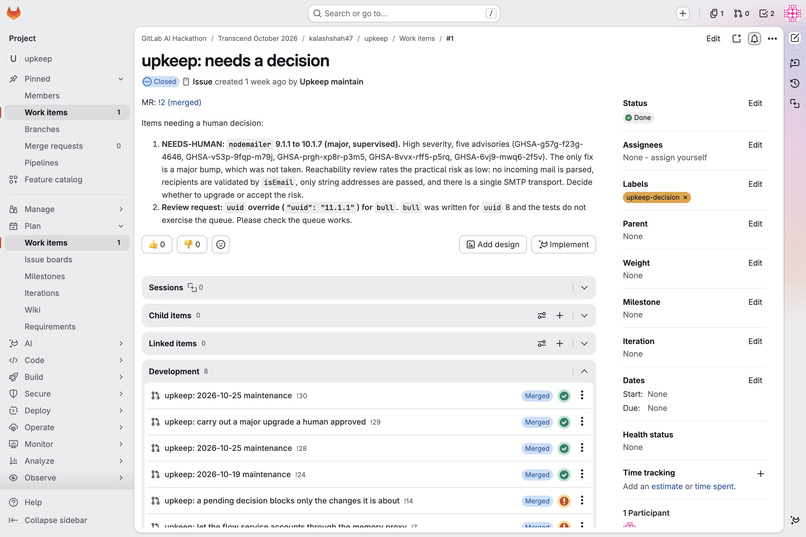Collapse the Pinned sidebar group

click(67, 79)
